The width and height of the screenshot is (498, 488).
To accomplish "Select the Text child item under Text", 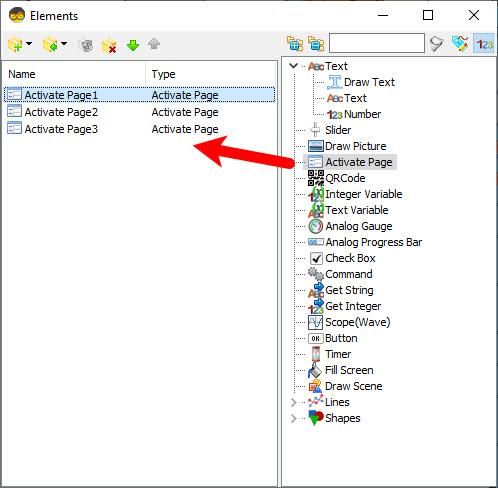I will 355,98.
